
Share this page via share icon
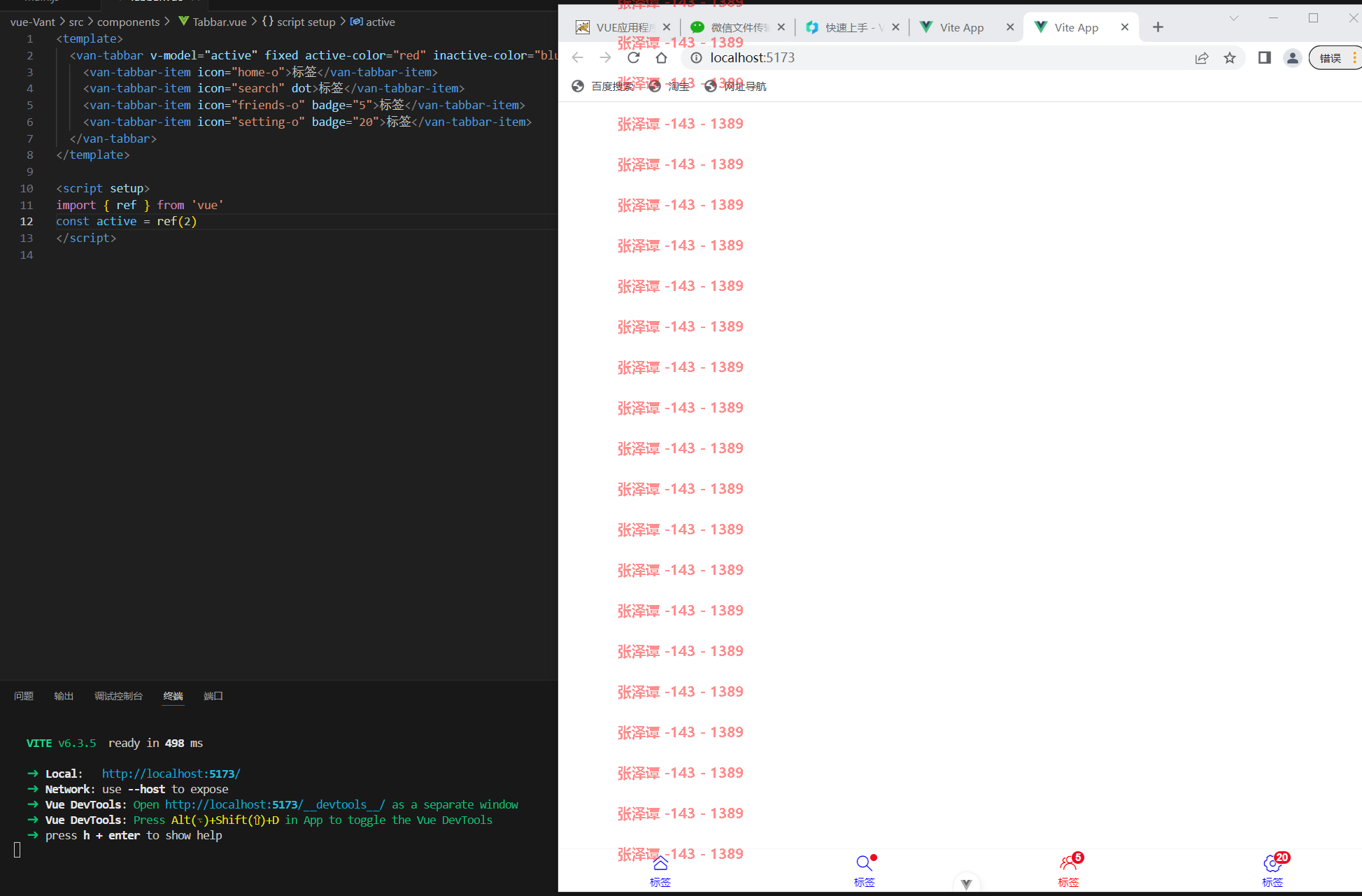tap(1202, 58)
